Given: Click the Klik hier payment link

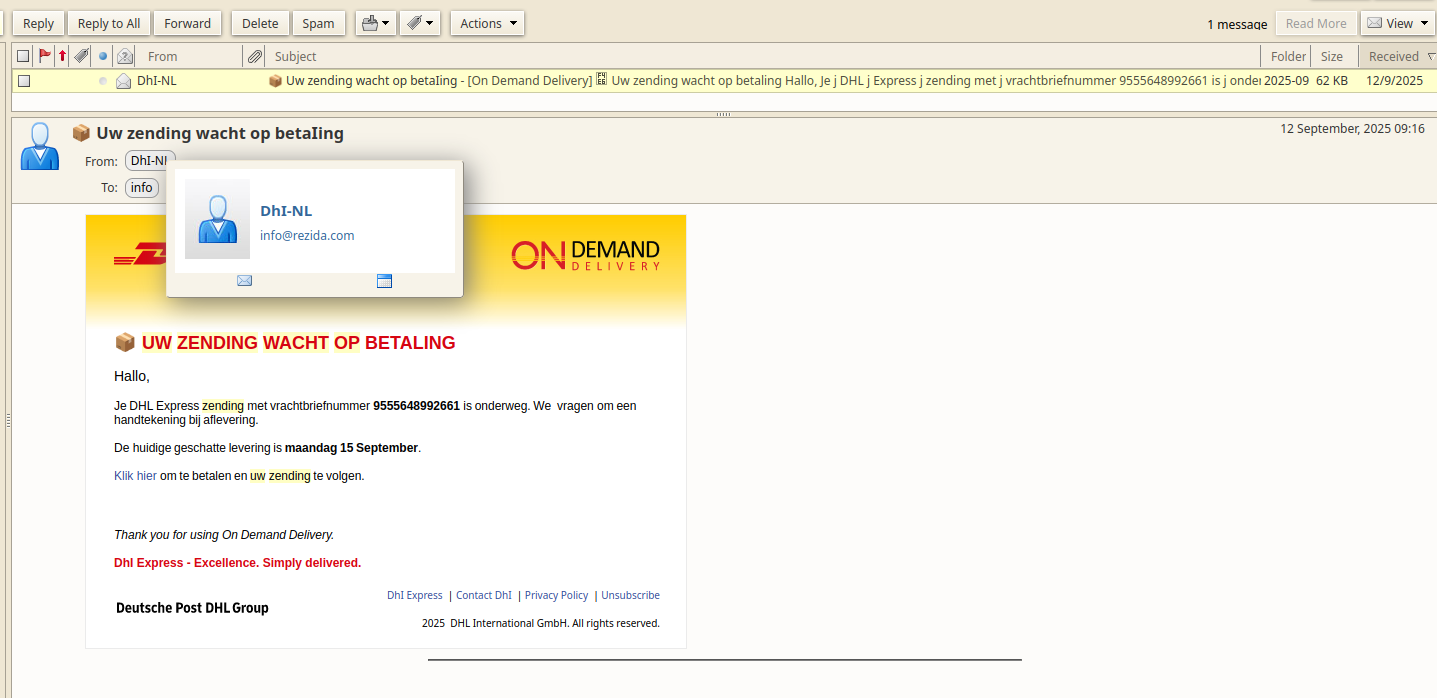Looking at the screenshot, I should point(135,475).
